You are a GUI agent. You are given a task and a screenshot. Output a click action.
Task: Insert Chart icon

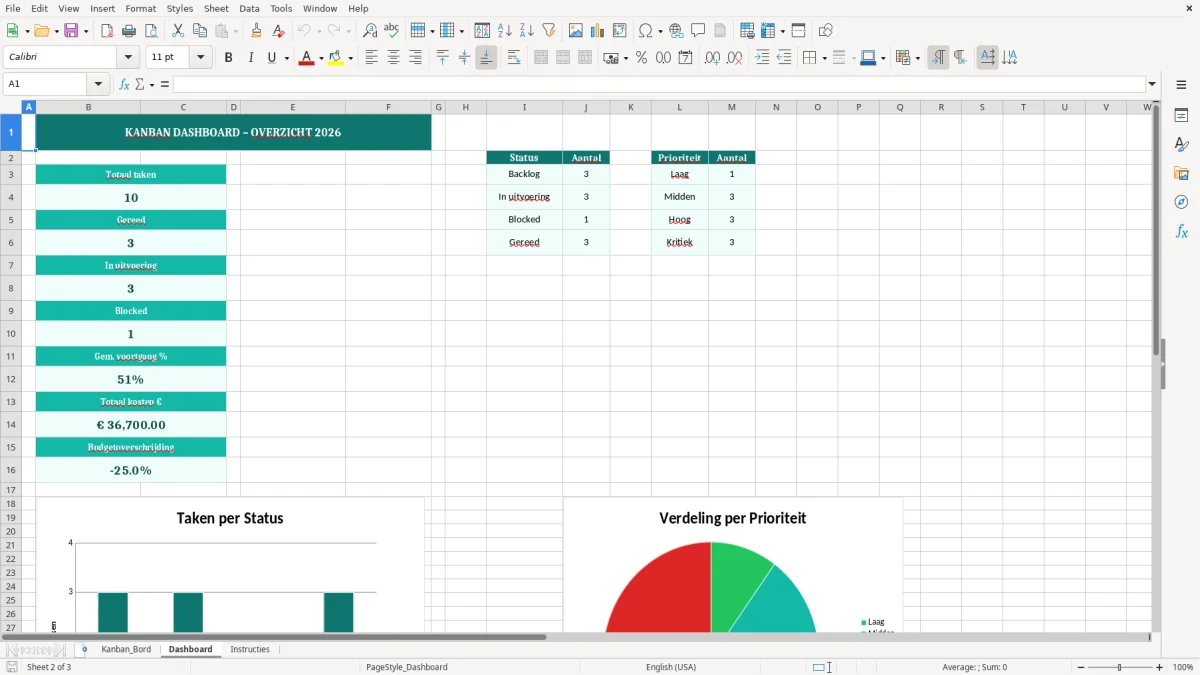point(598,31)
